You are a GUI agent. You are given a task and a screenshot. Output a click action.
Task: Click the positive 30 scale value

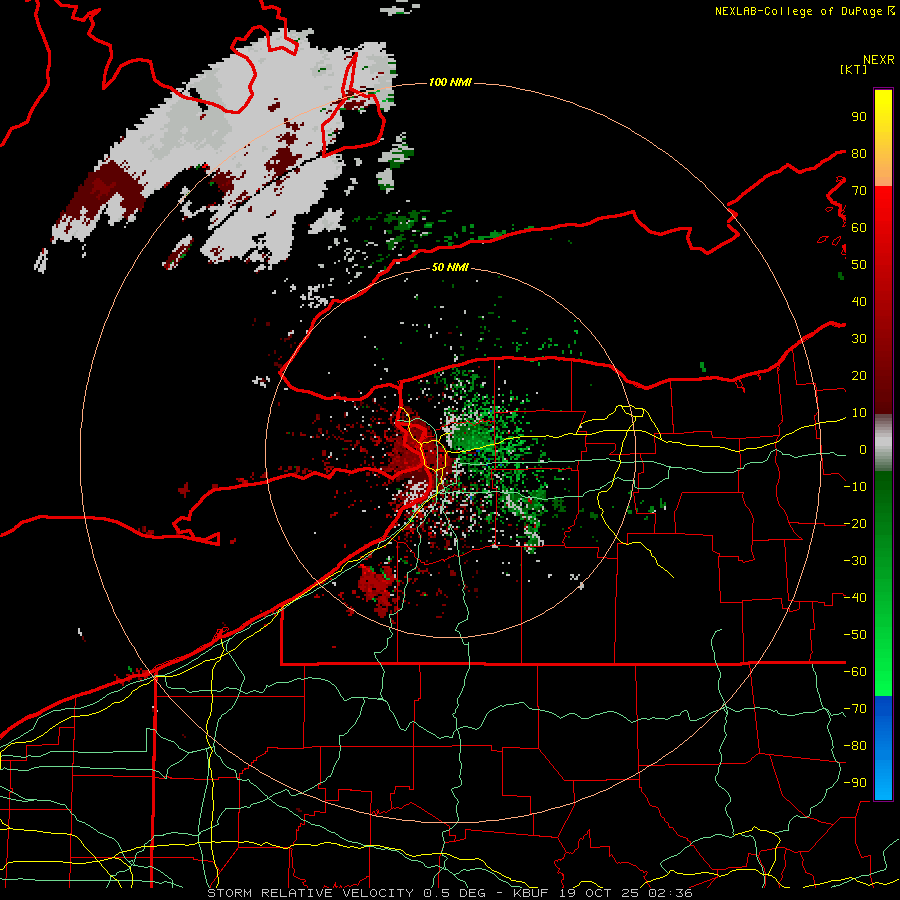[859, 339]
